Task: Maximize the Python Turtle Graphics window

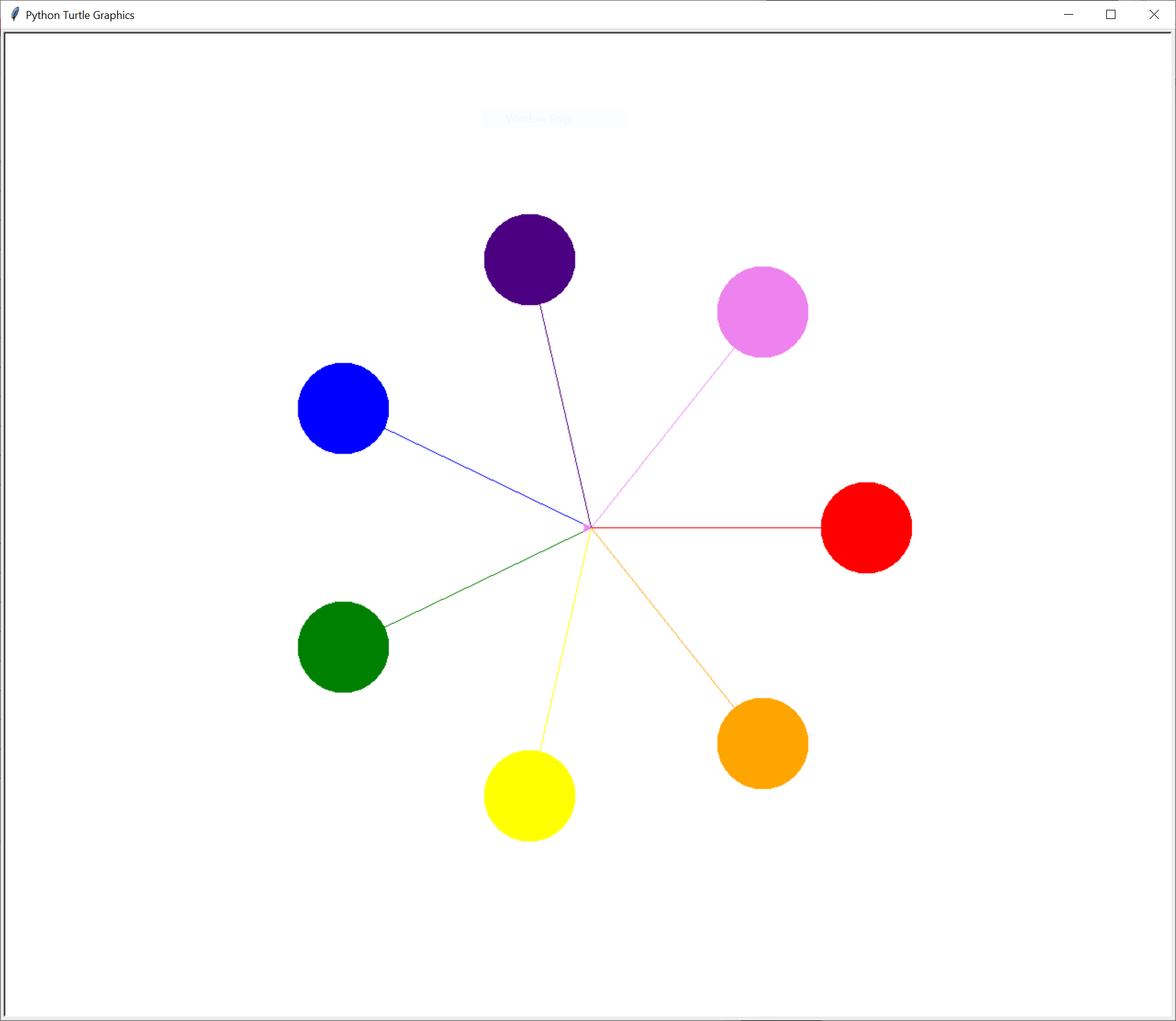Action: click(1111, 15)
